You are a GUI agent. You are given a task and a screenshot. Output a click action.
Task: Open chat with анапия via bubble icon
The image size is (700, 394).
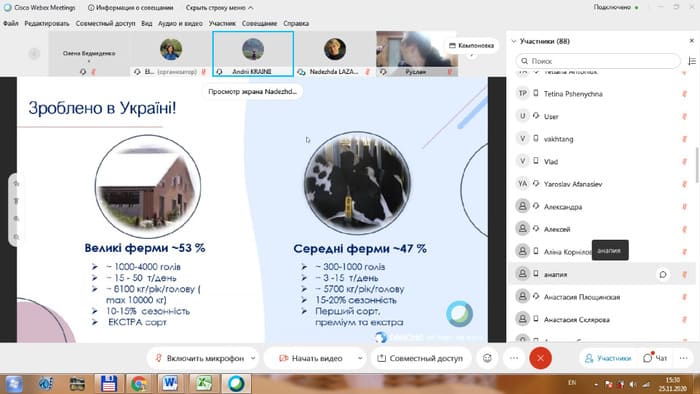663,274
